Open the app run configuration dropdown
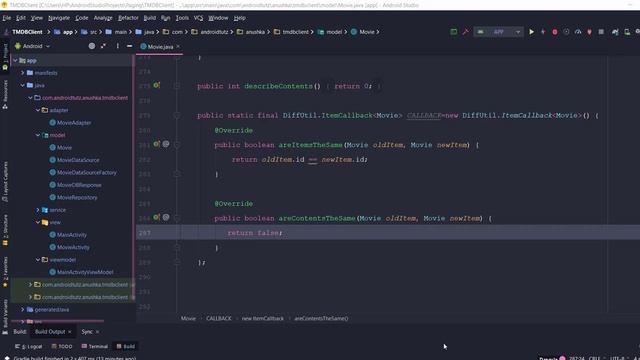Image resolution: width=640 pixels, height=360 pixels. (498, 32)
